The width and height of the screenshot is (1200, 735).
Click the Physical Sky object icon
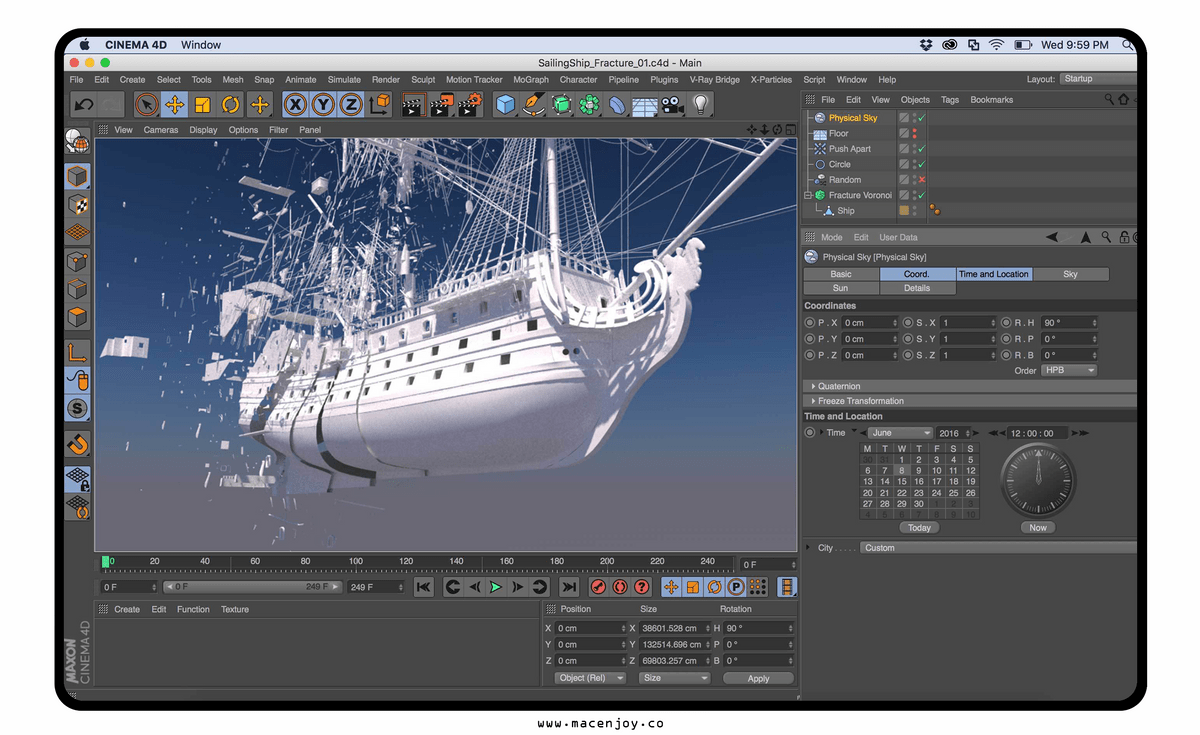[x=820, y=118]
